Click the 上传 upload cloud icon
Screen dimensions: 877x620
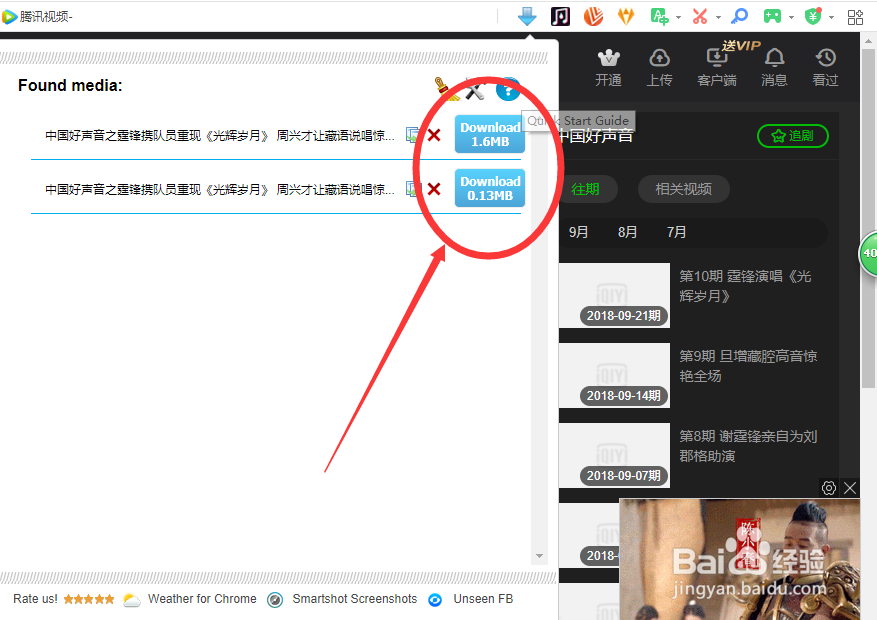click(x=659, y=58)
